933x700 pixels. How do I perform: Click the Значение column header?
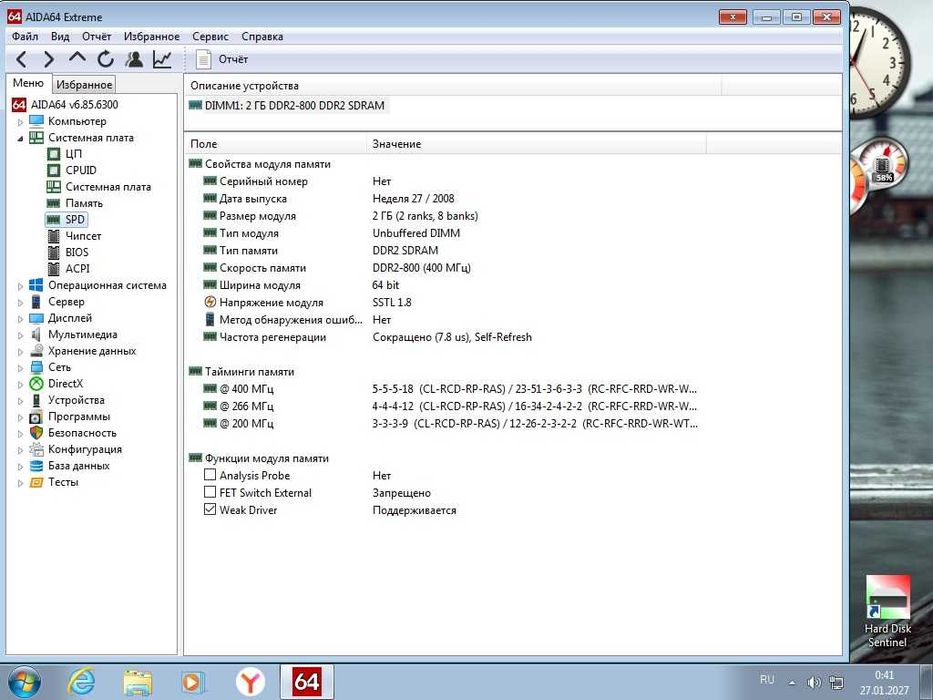pos(536,144)
